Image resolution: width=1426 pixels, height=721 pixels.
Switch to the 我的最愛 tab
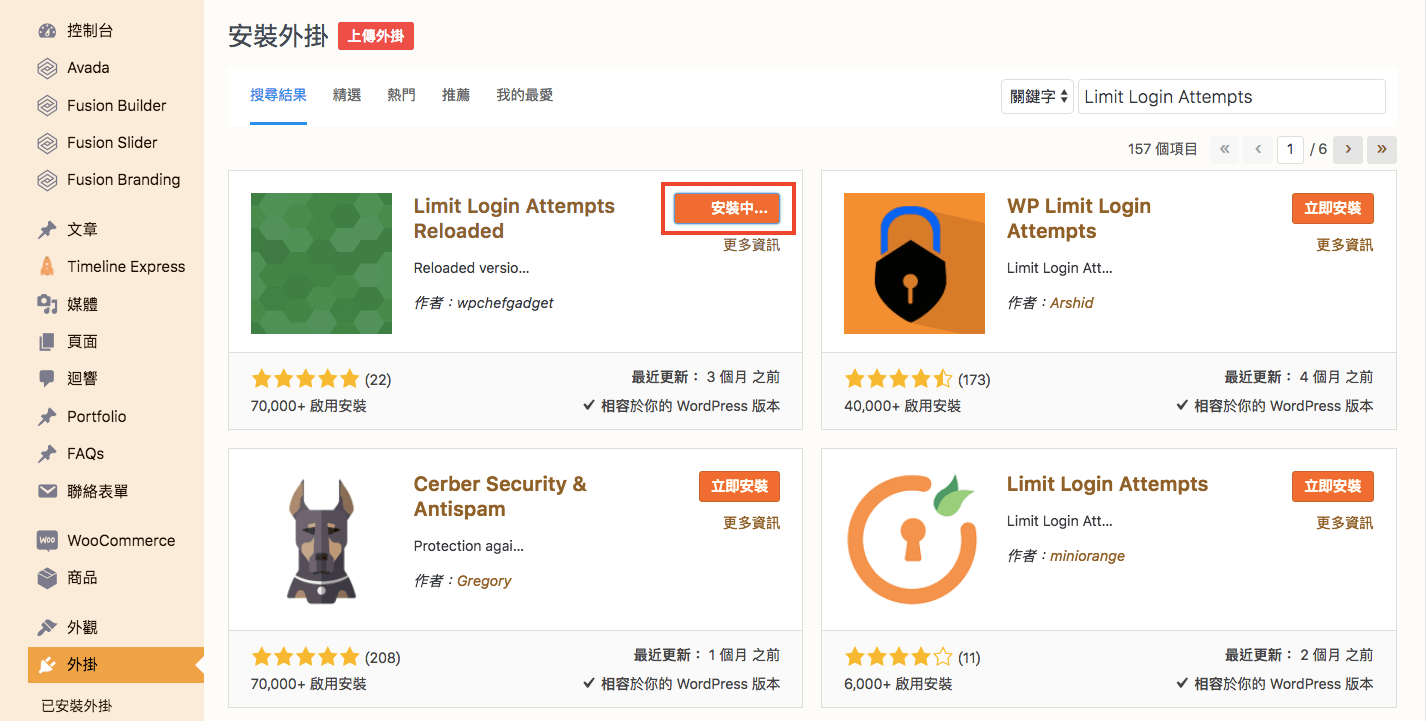pos(525,95)
